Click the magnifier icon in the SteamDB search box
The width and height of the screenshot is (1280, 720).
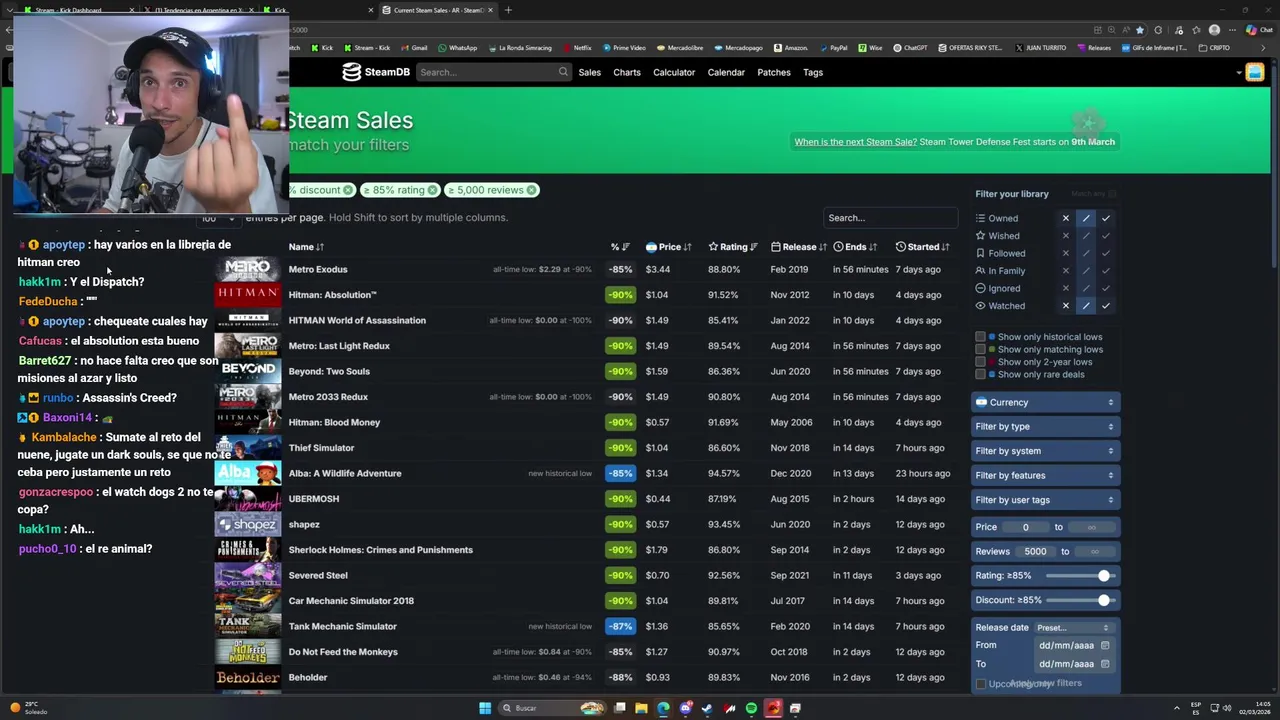[x=563, y=72]
